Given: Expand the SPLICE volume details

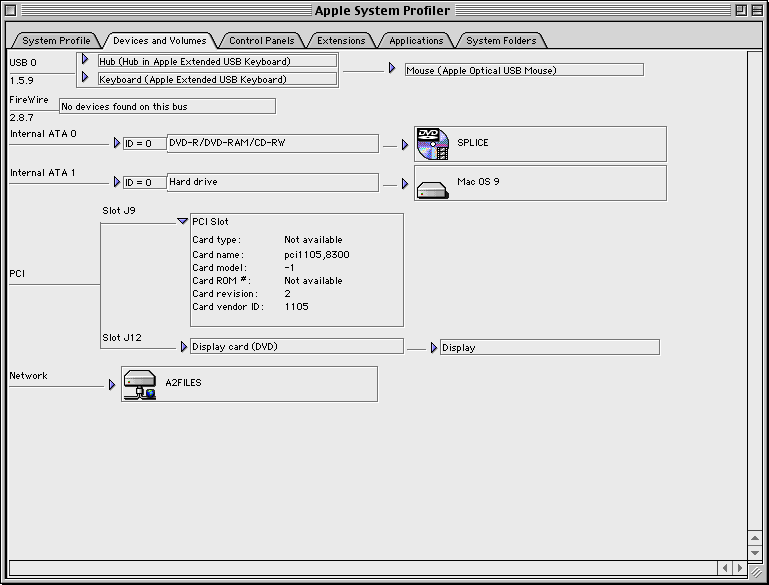Looking at the screenshot, I should pyautogui.click(x=405, y=145).
